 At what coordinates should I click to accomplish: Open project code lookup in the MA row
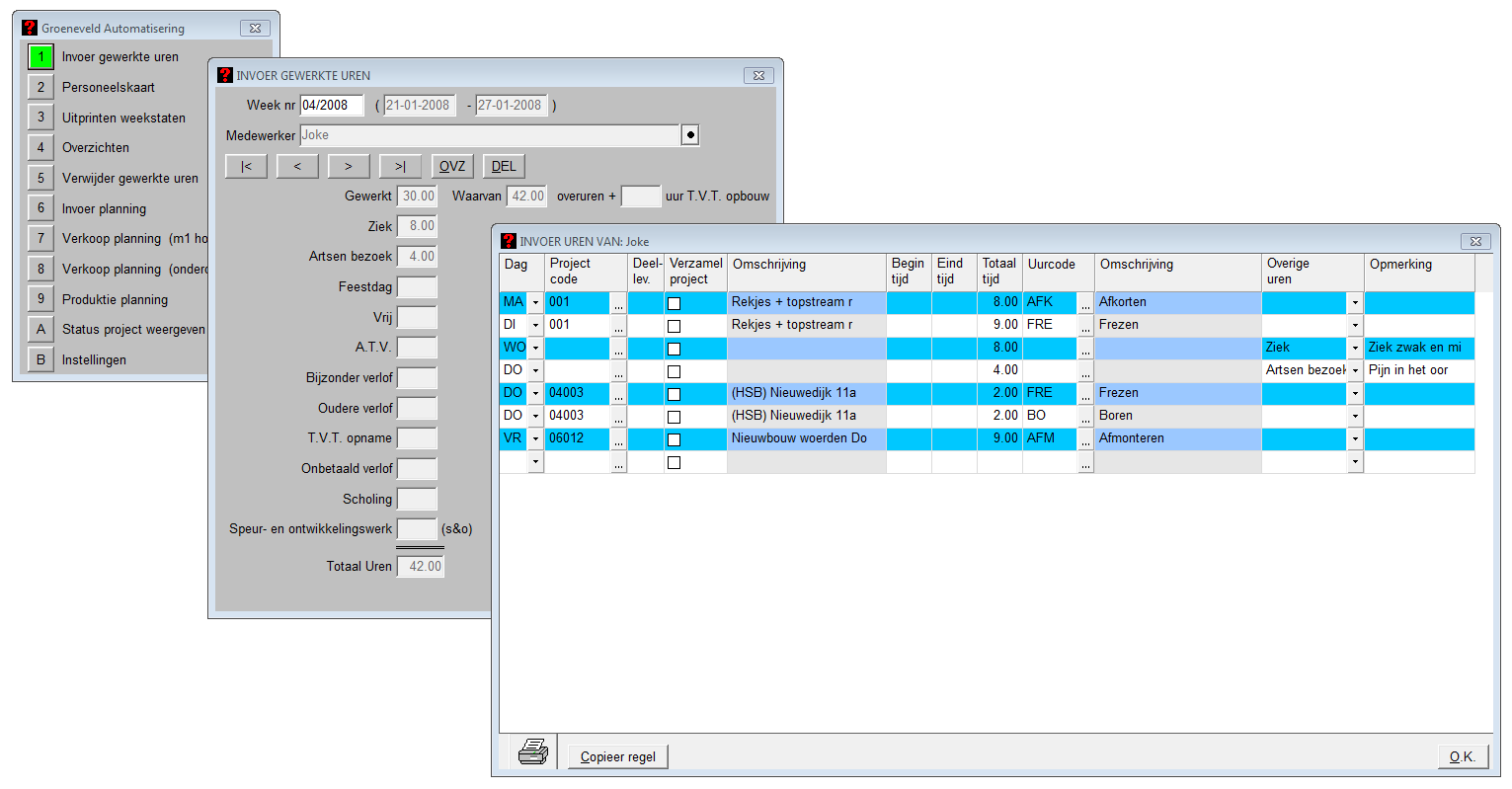(x=618, y=302)
